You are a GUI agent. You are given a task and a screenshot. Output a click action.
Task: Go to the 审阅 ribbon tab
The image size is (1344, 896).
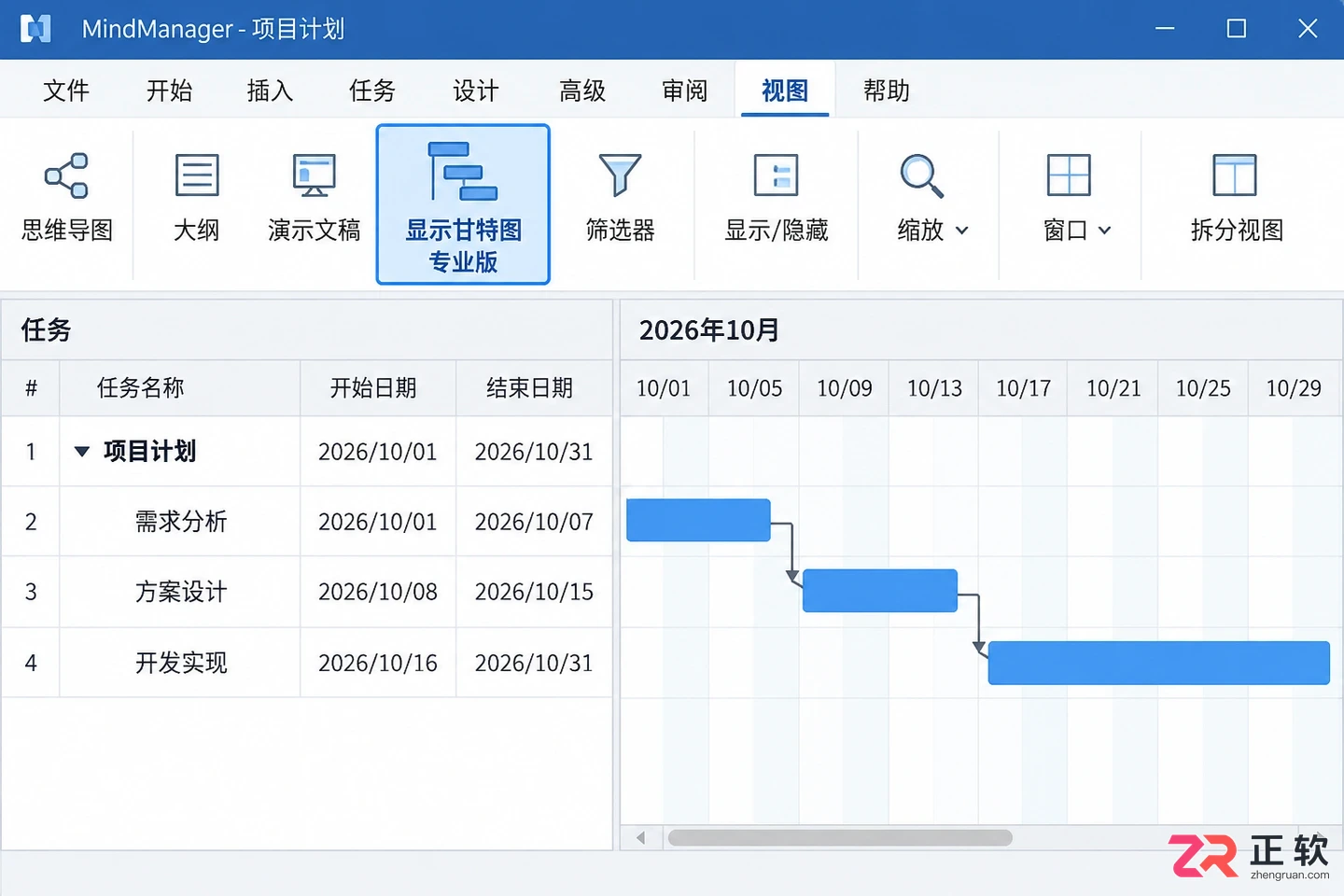685,91
